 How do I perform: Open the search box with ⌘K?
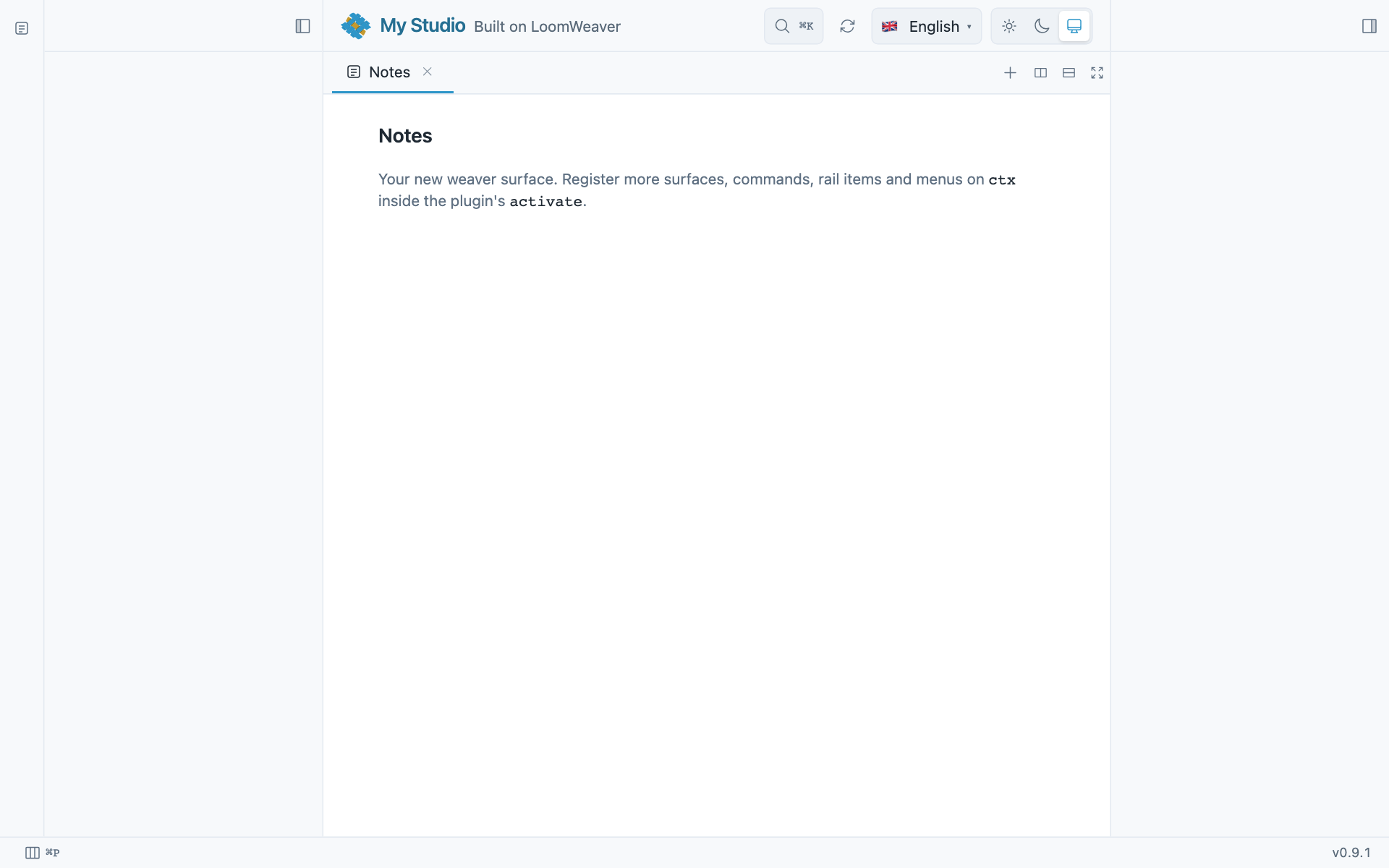click(x=794, y=26)
